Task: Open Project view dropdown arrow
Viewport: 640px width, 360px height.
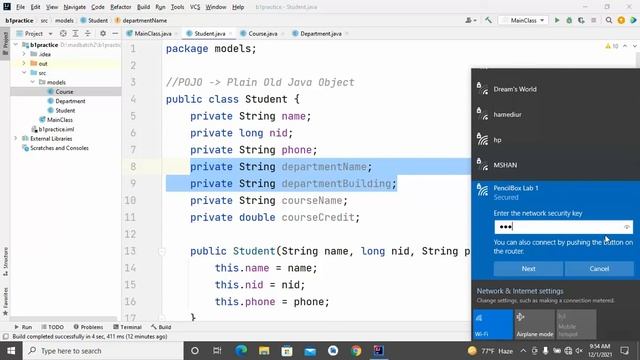Action: [50, 34]
